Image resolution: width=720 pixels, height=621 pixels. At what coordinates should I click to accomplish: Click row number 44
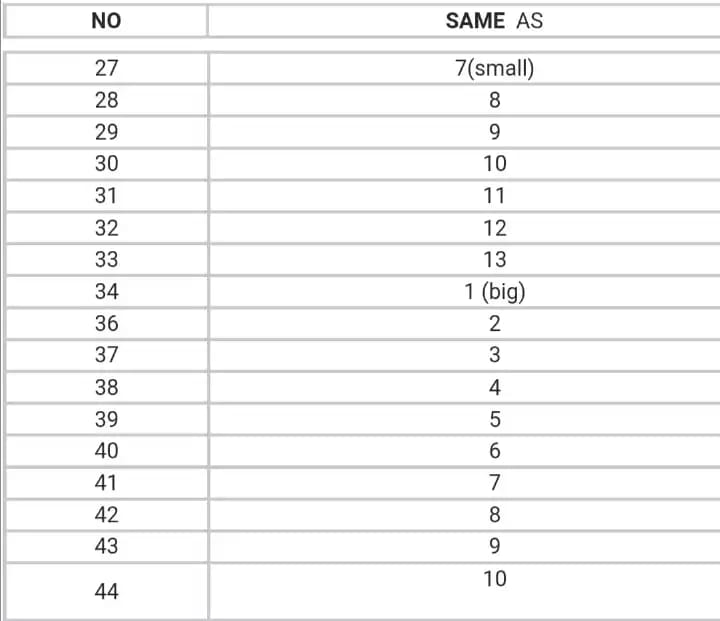(106, 592)
